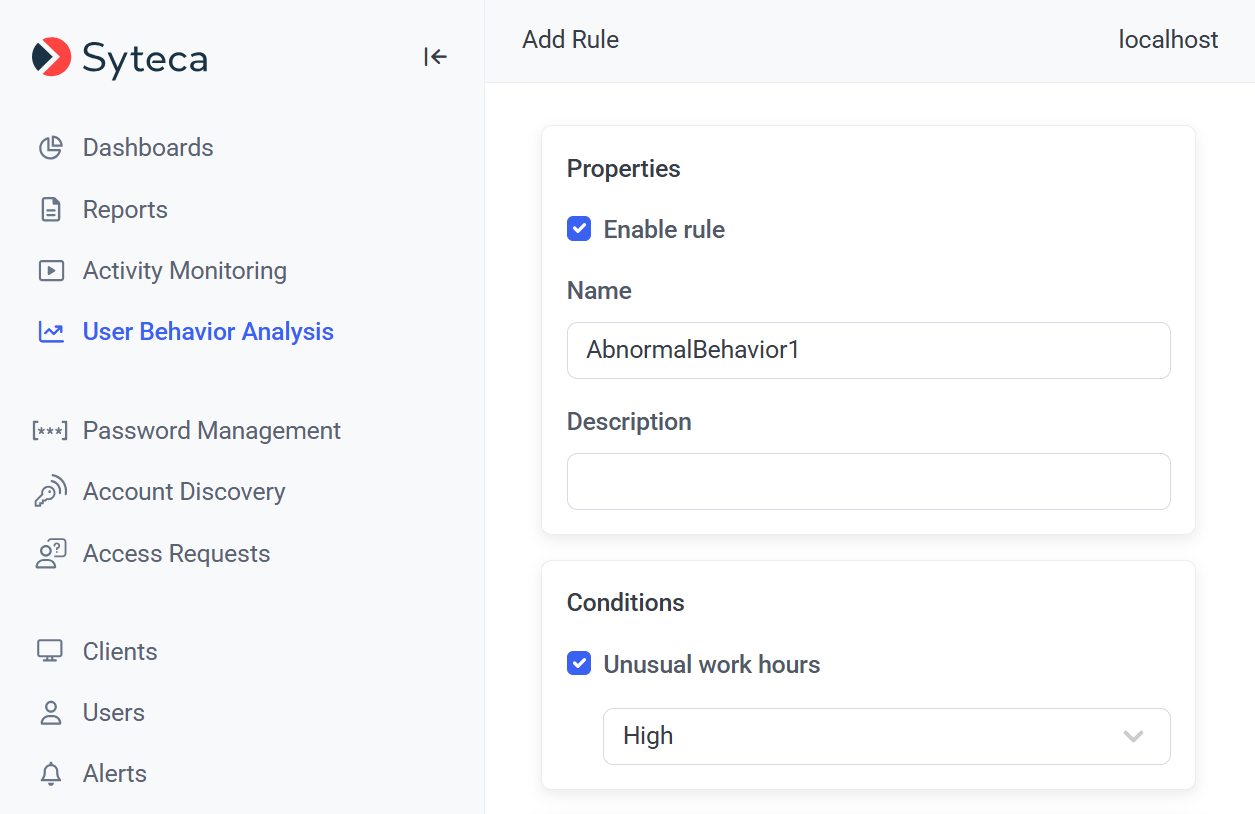Click the Dashboards pie chart icon
The width and height of the screenshot is (1255, 814).
click(51, 148)
